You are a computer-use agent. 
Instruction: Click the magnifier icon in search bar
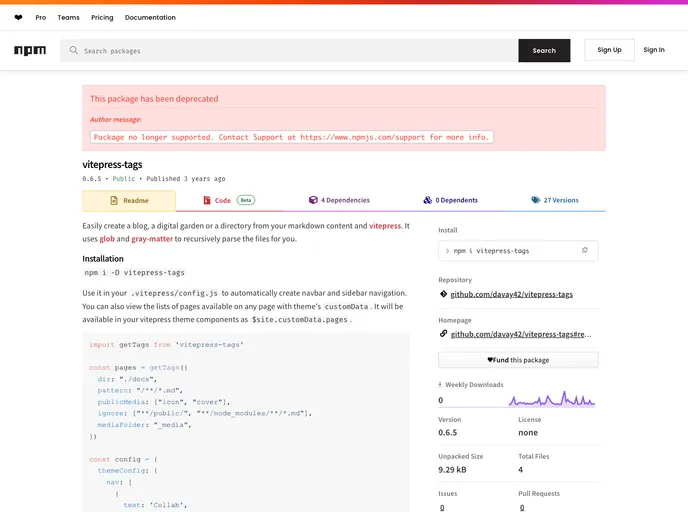(74, 50)
